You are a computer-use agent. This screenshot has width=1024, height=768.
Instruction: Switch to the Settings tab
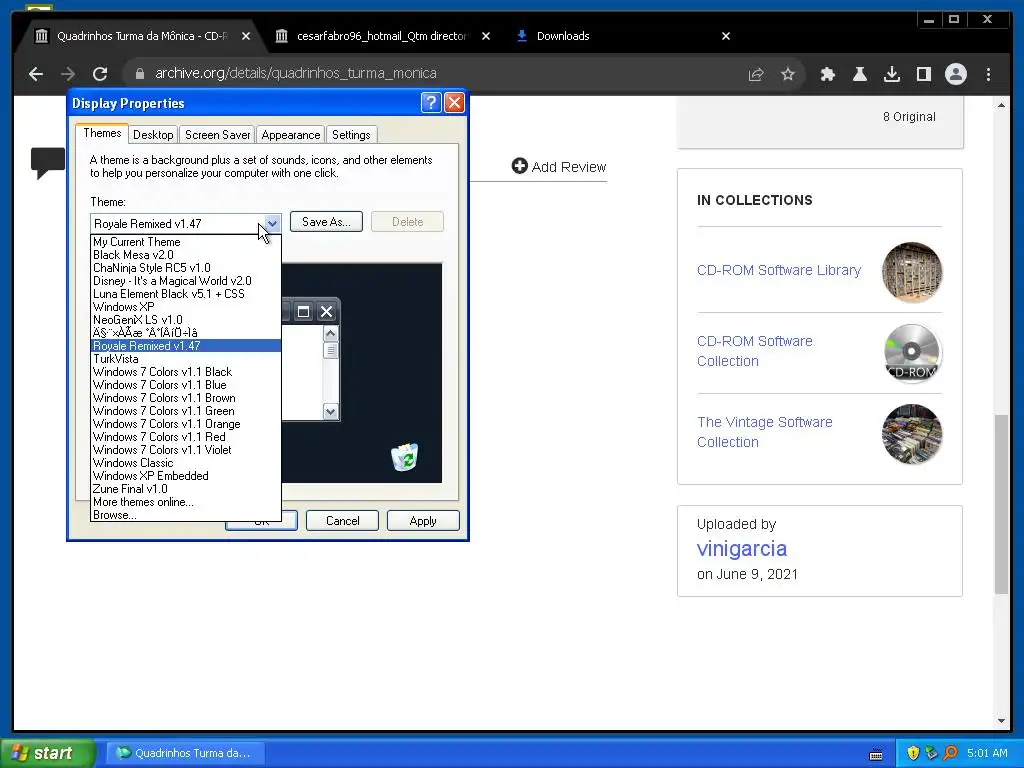(x=351, y=135)
